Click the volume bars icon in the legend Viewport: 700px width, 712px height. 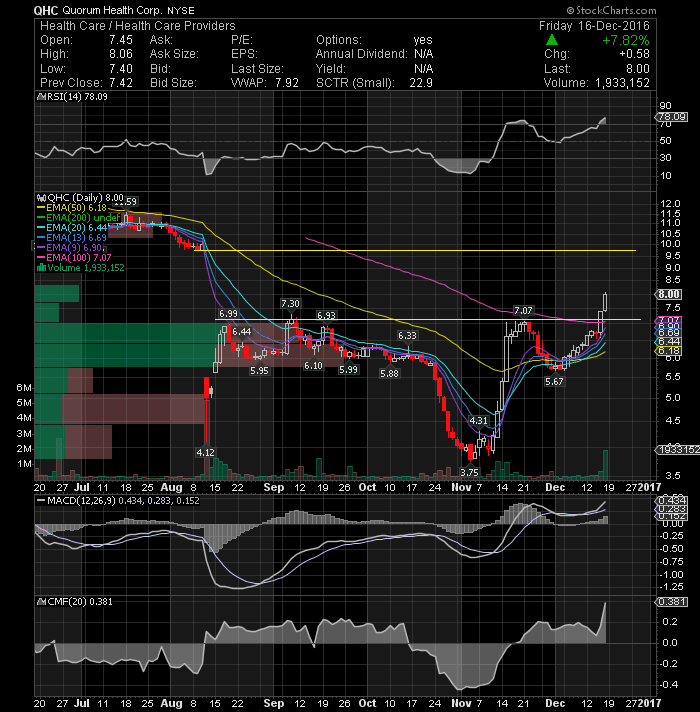[41, 267]
